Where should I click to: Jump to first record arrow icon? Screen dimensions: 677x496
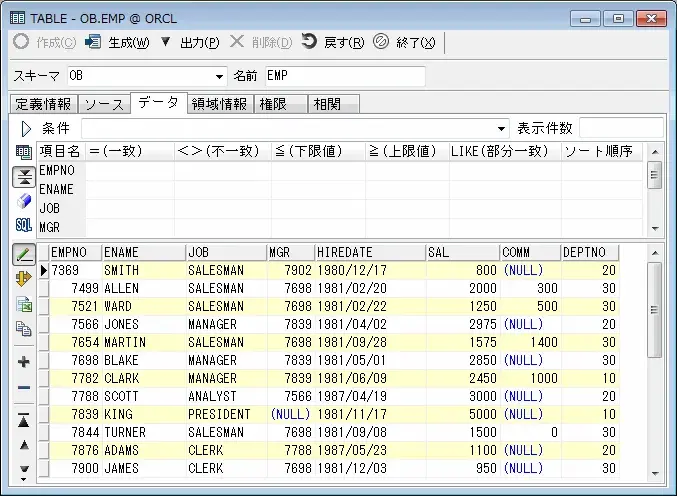[x=24, y=420]
